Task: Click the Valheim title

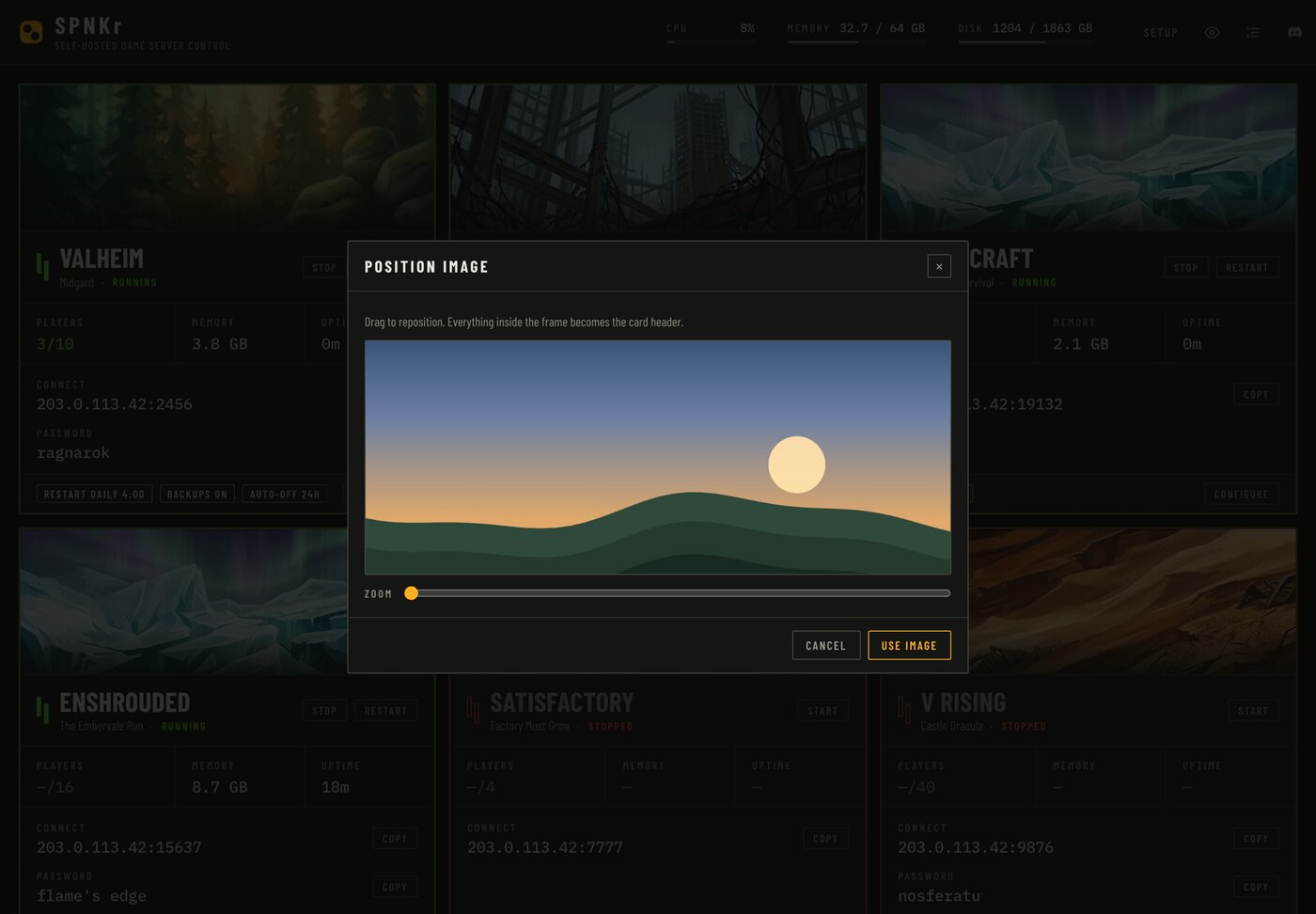Action: tap(102, 259)
